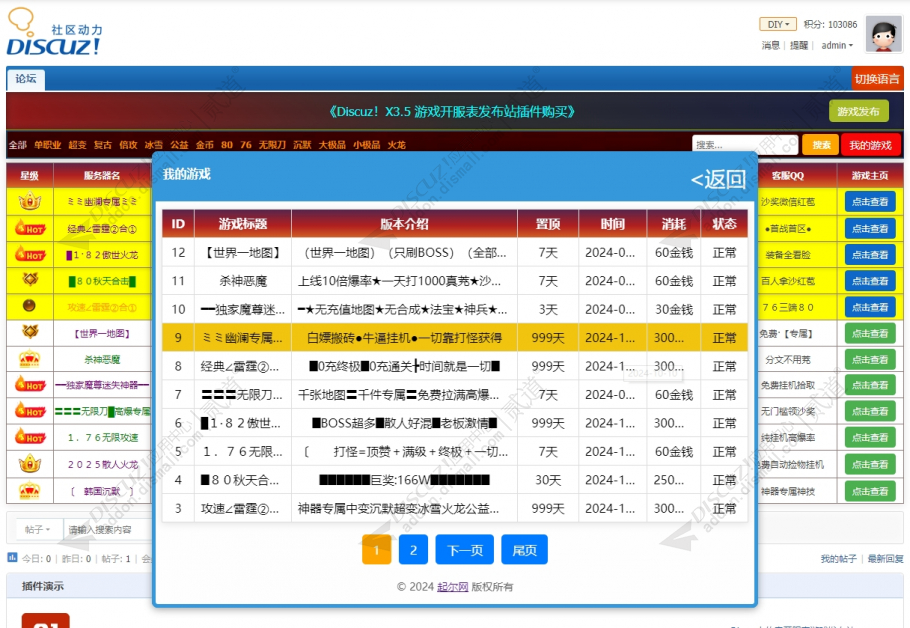Viewport: 910px width, 628px height.
Task: Click the 游戏标题 column header
Action: coord(243,224)
